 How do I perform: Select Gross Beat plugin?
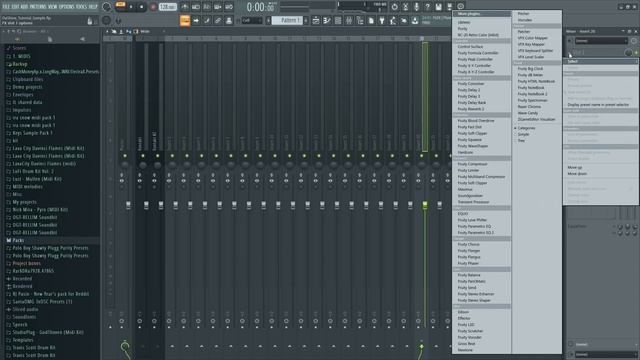click(x=466, y=344)
